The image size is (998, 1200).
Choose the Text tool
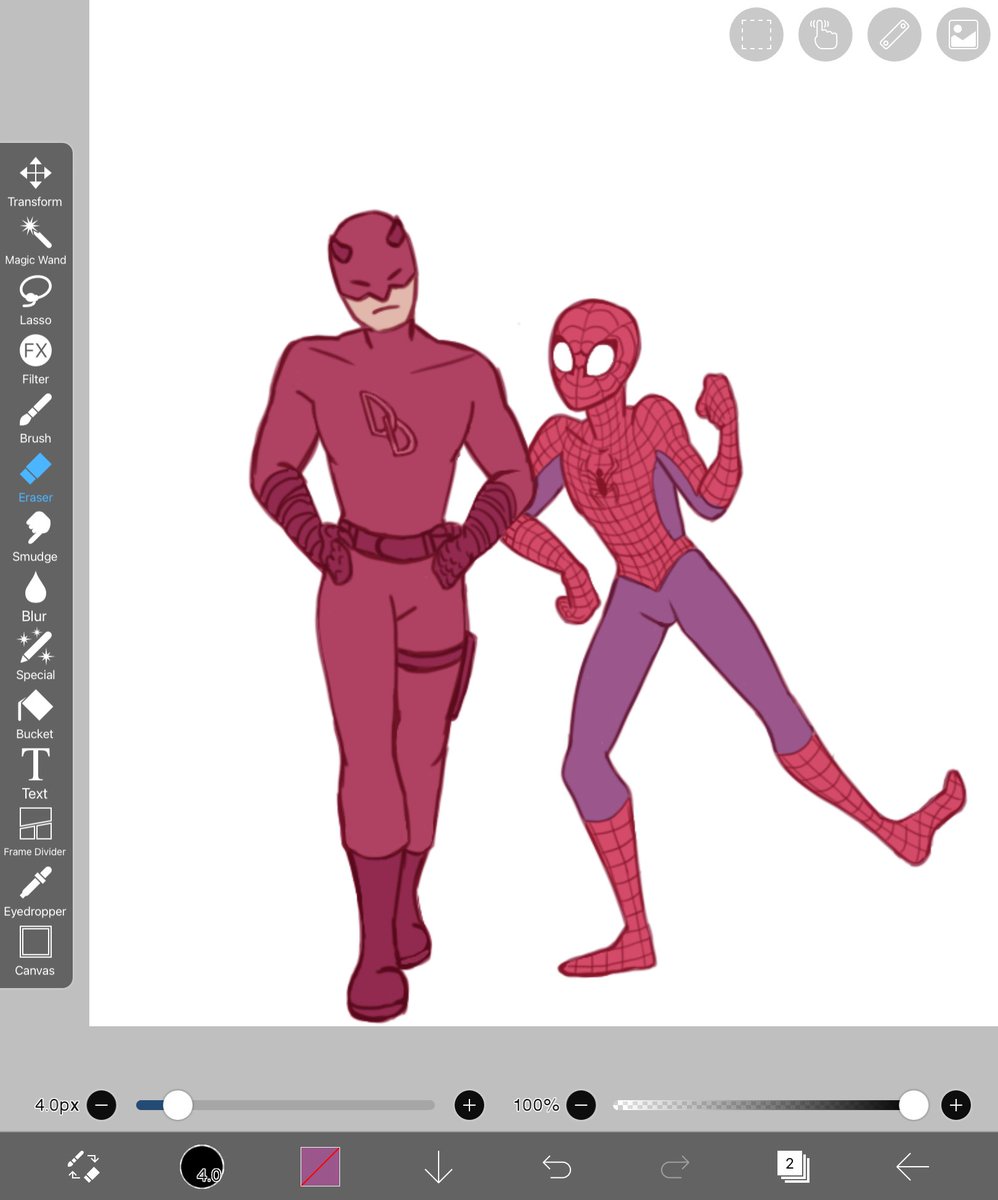pos(35,774)
